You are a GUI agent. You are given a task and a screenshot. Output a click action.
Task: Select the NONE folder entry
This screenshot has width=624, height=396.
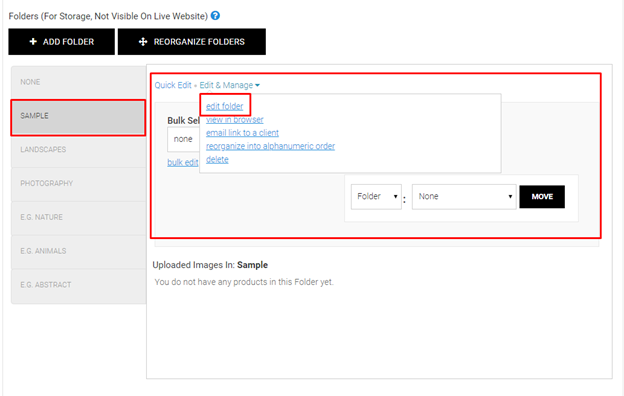point(78,83)
